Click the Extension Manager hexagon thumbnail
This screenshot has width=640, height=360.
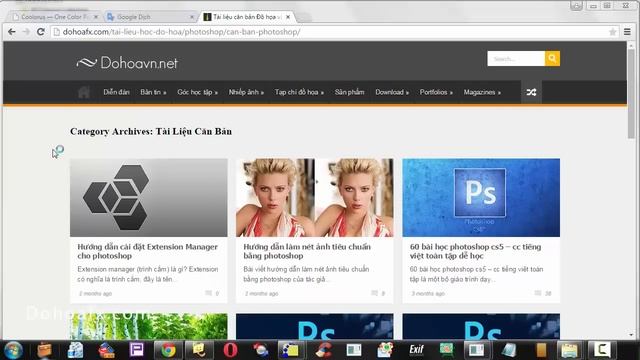pyautogui.click(x=149, y=198)
